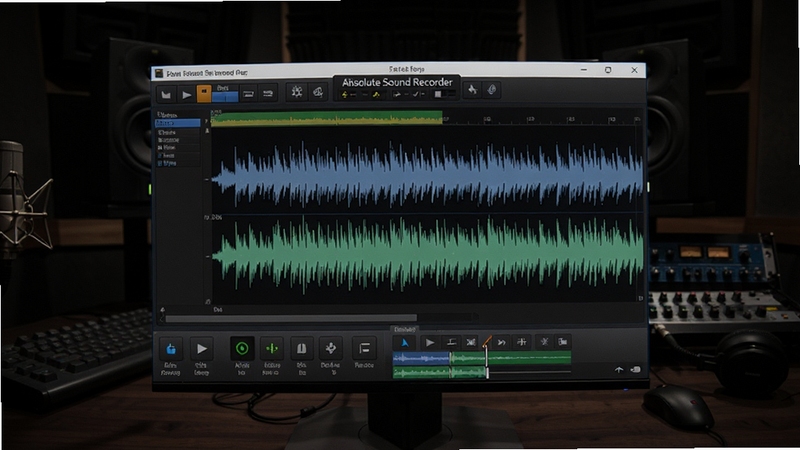The width and height of the screenshot is (800, 450).
Task: Click the round leaf icon at toolbar end
Action: point(492,90)
